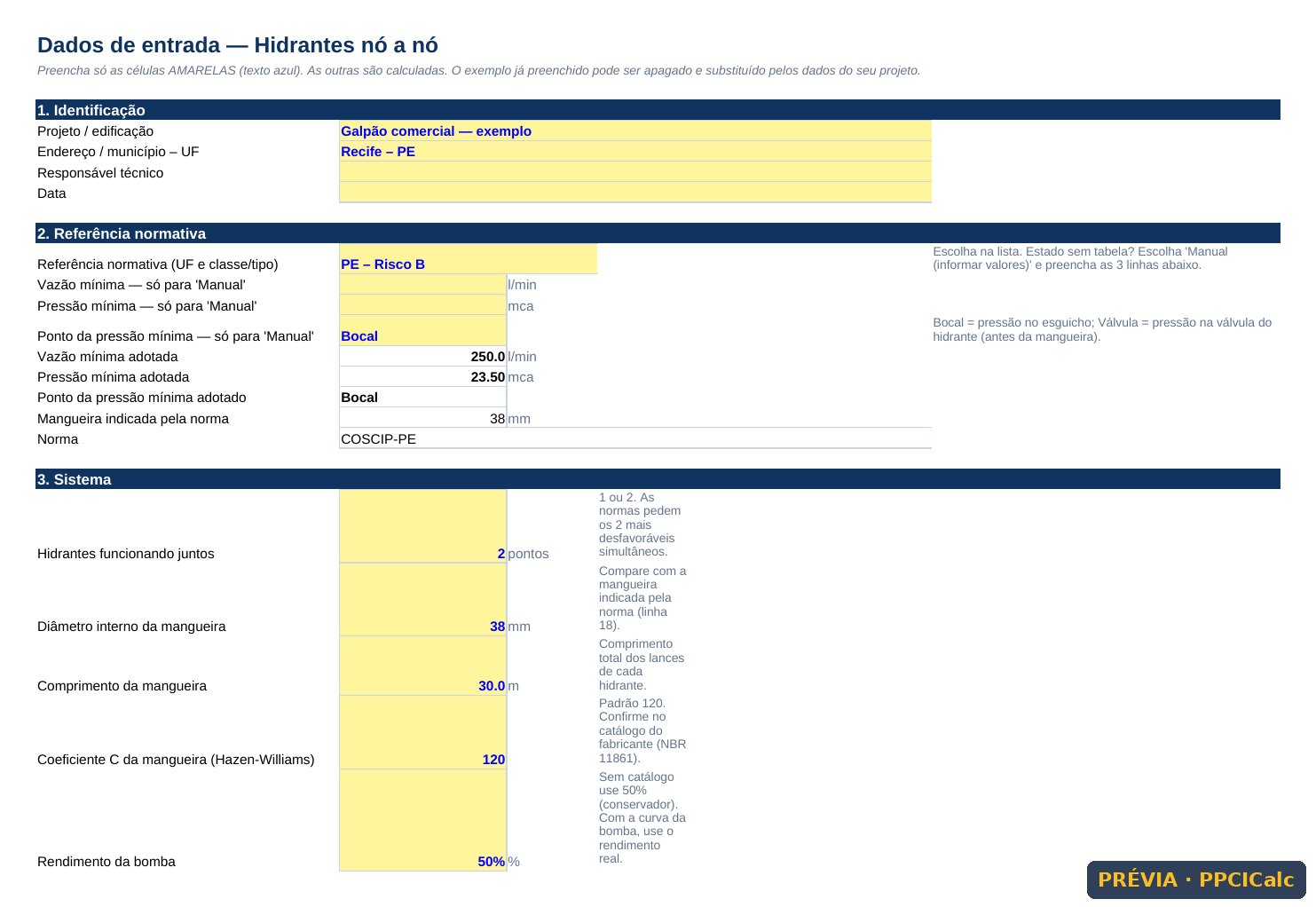Click the 1. Identificação section header

point(658,110)
